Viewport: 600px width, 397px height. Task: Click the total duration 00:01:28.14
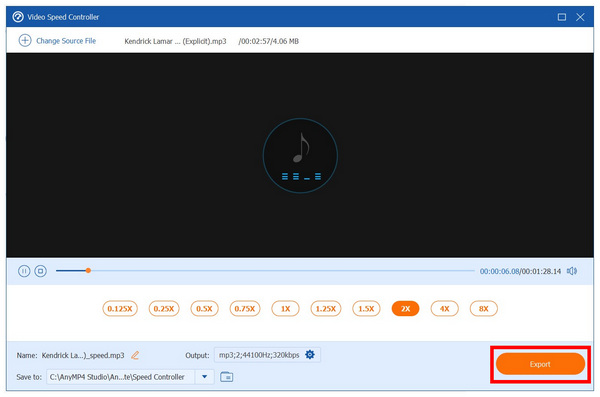pos(541,271)
